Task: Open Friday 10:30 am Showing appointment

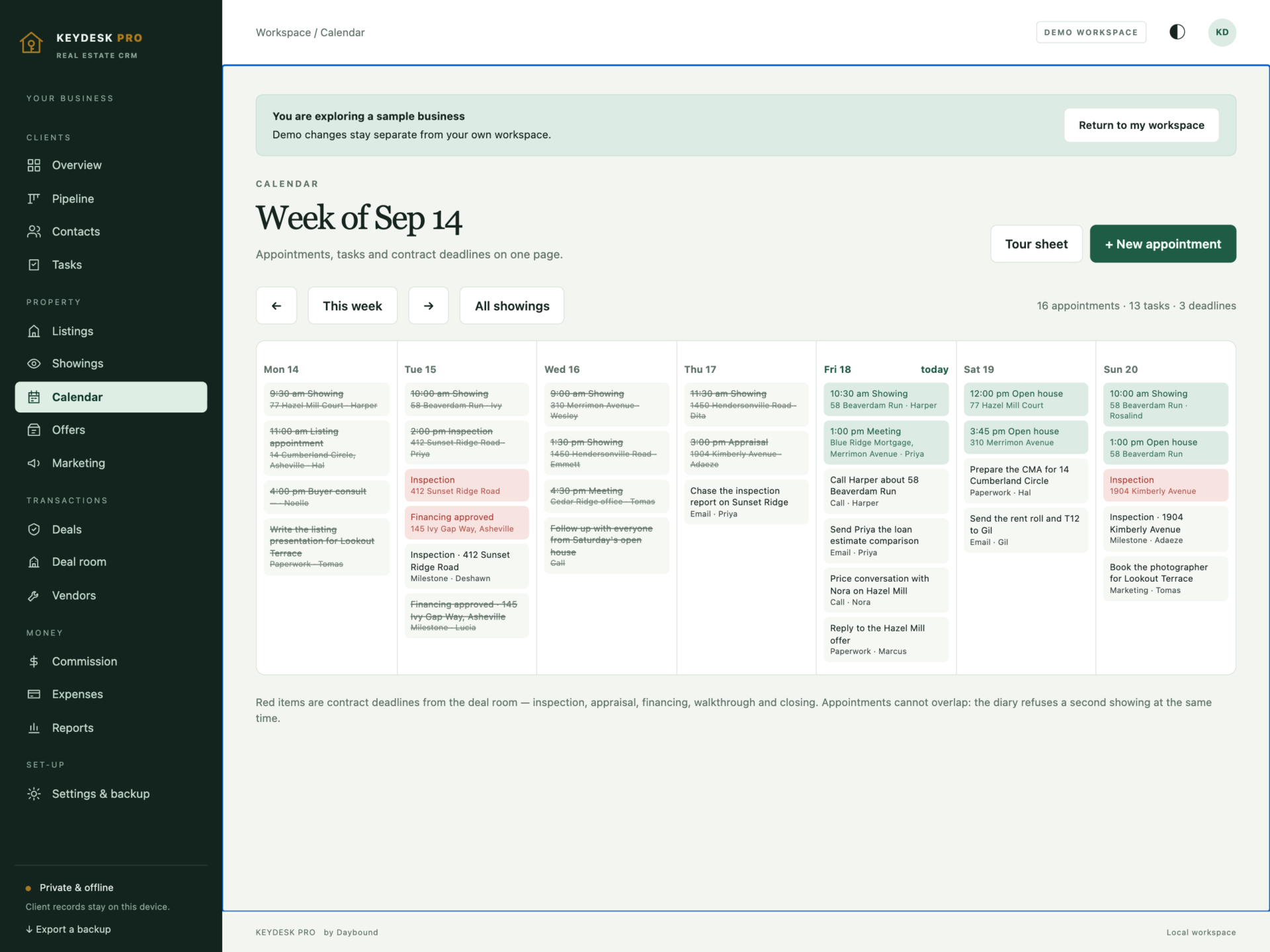Action: pos(886,399)
